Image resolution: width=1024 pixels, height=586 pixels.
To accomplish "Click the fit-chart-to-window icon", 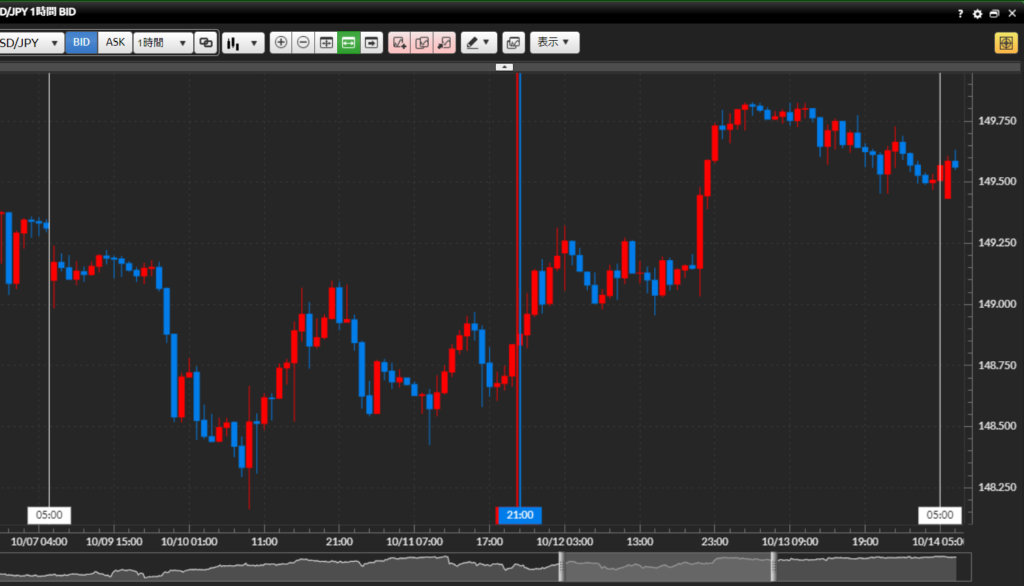I will 326,43.
